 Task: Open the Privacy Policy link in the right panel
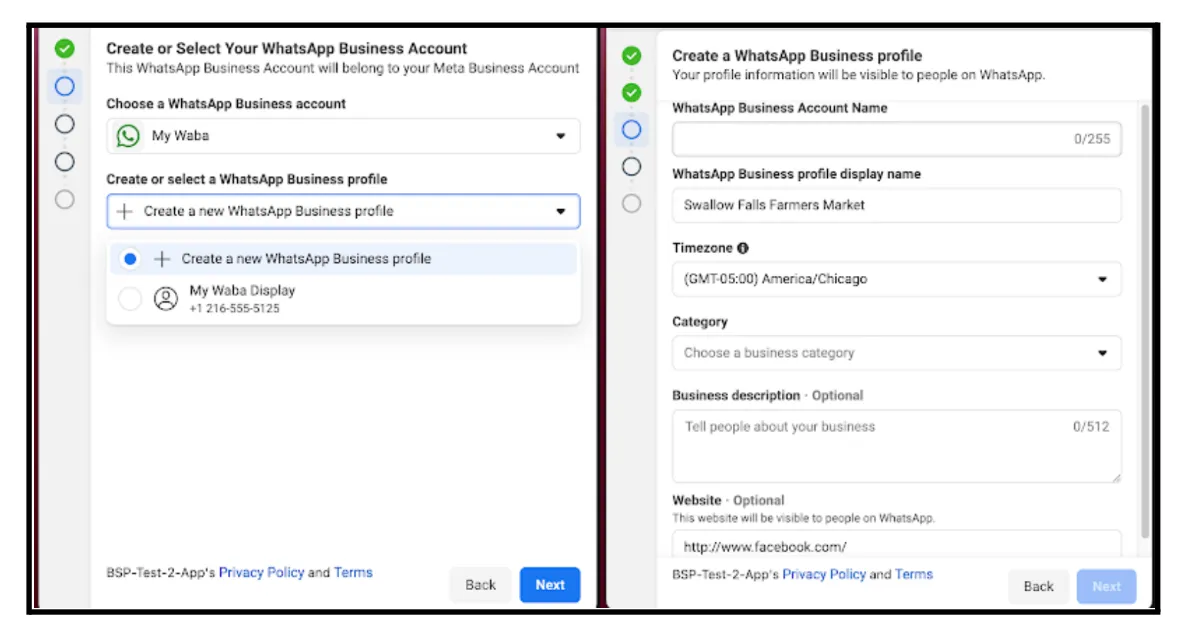click(824, 574)
